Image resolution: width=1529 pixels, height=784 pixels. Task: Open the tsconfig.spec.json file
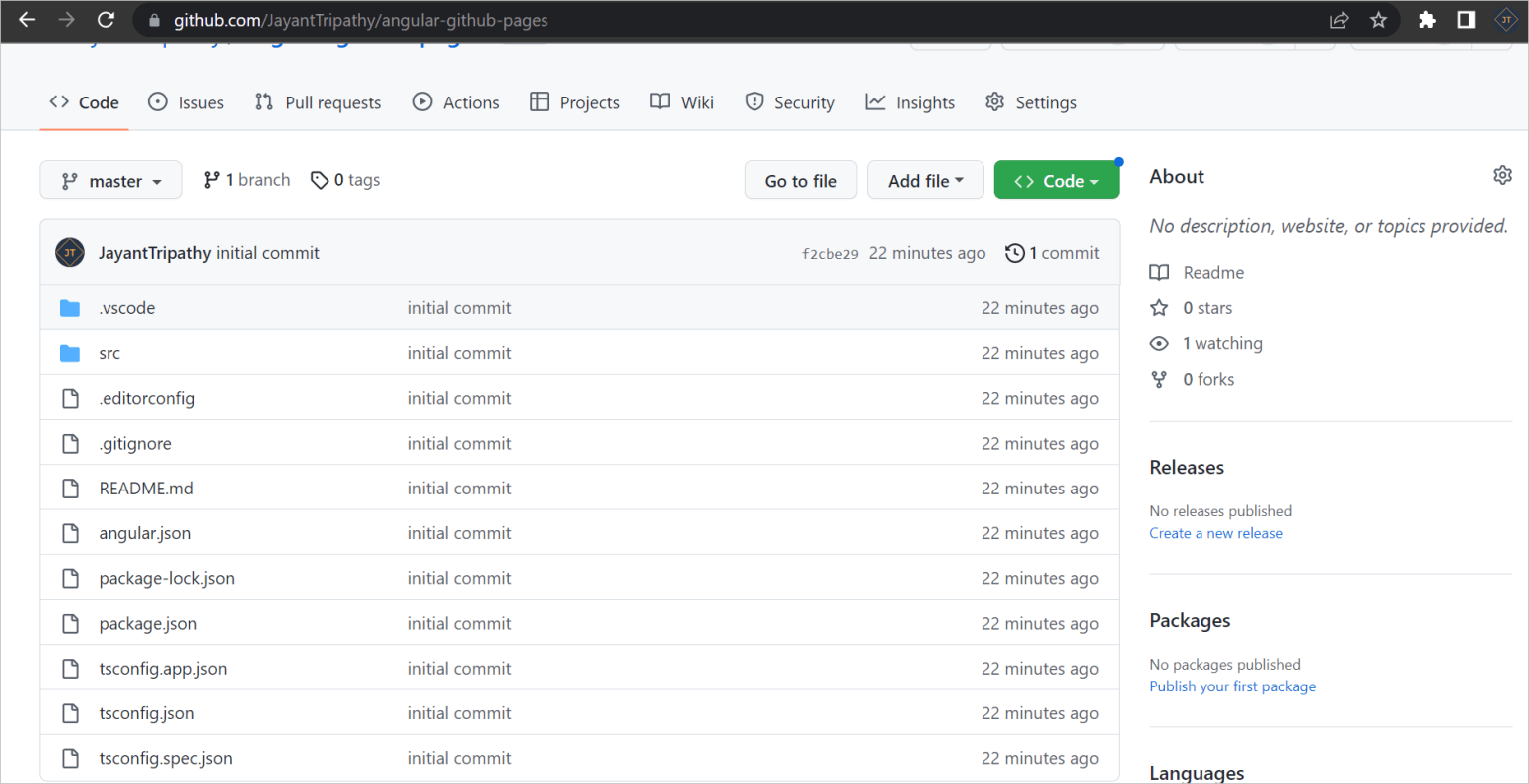click(166, 758)
